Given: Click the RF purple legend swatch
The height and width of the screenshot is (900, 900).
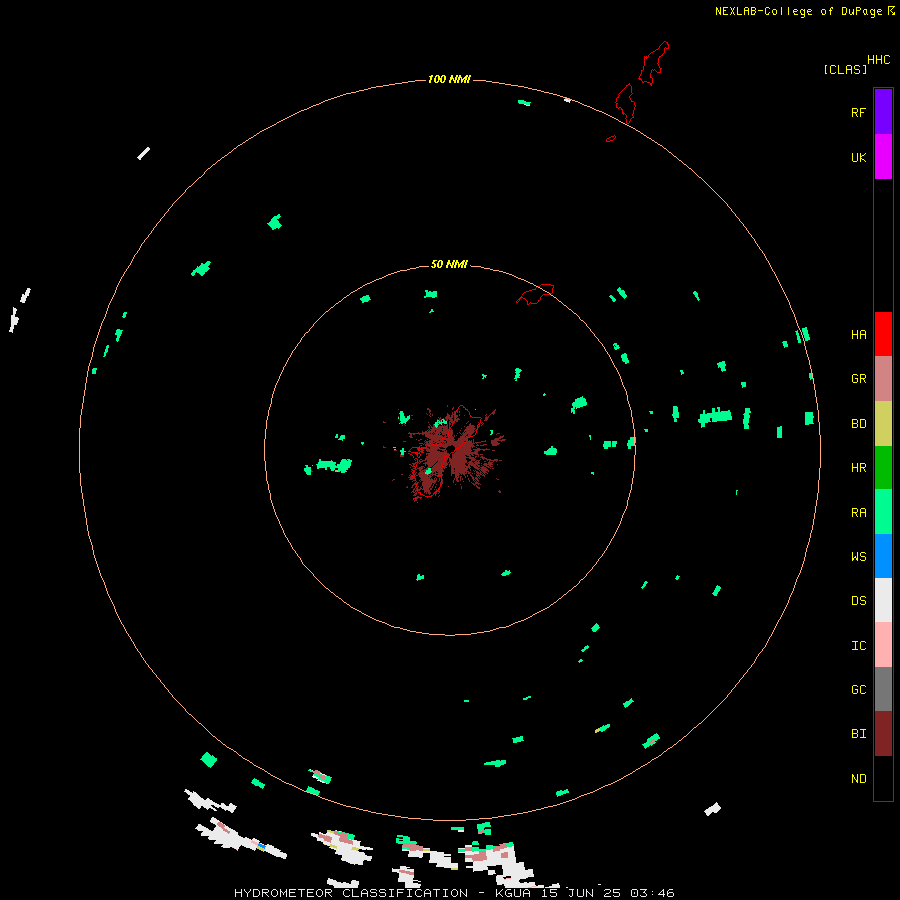Looking at the screenshot, I should (883, 112).
